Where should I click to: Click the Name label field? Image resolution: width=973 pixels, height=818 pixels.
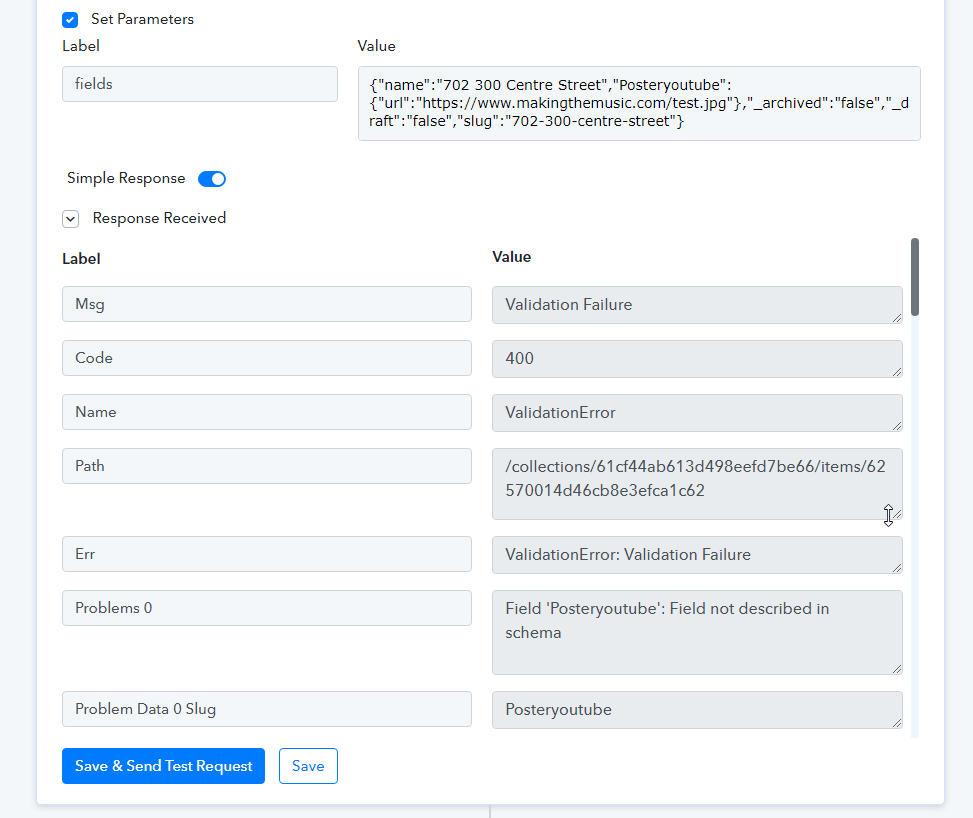click(x=267, y=412)
